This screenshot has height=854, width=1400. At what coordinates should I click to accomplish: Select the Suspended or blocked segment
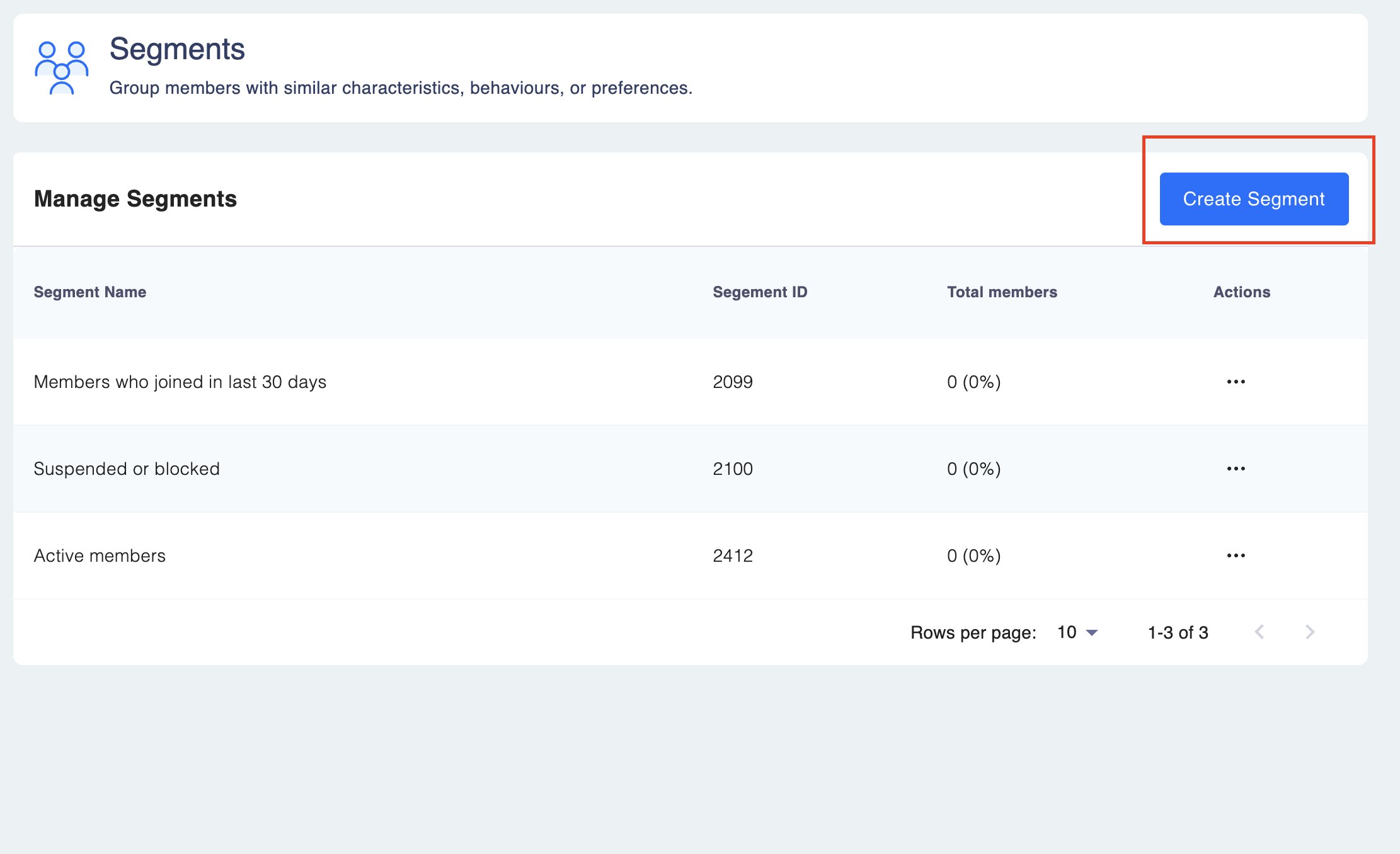click(127, 469)
